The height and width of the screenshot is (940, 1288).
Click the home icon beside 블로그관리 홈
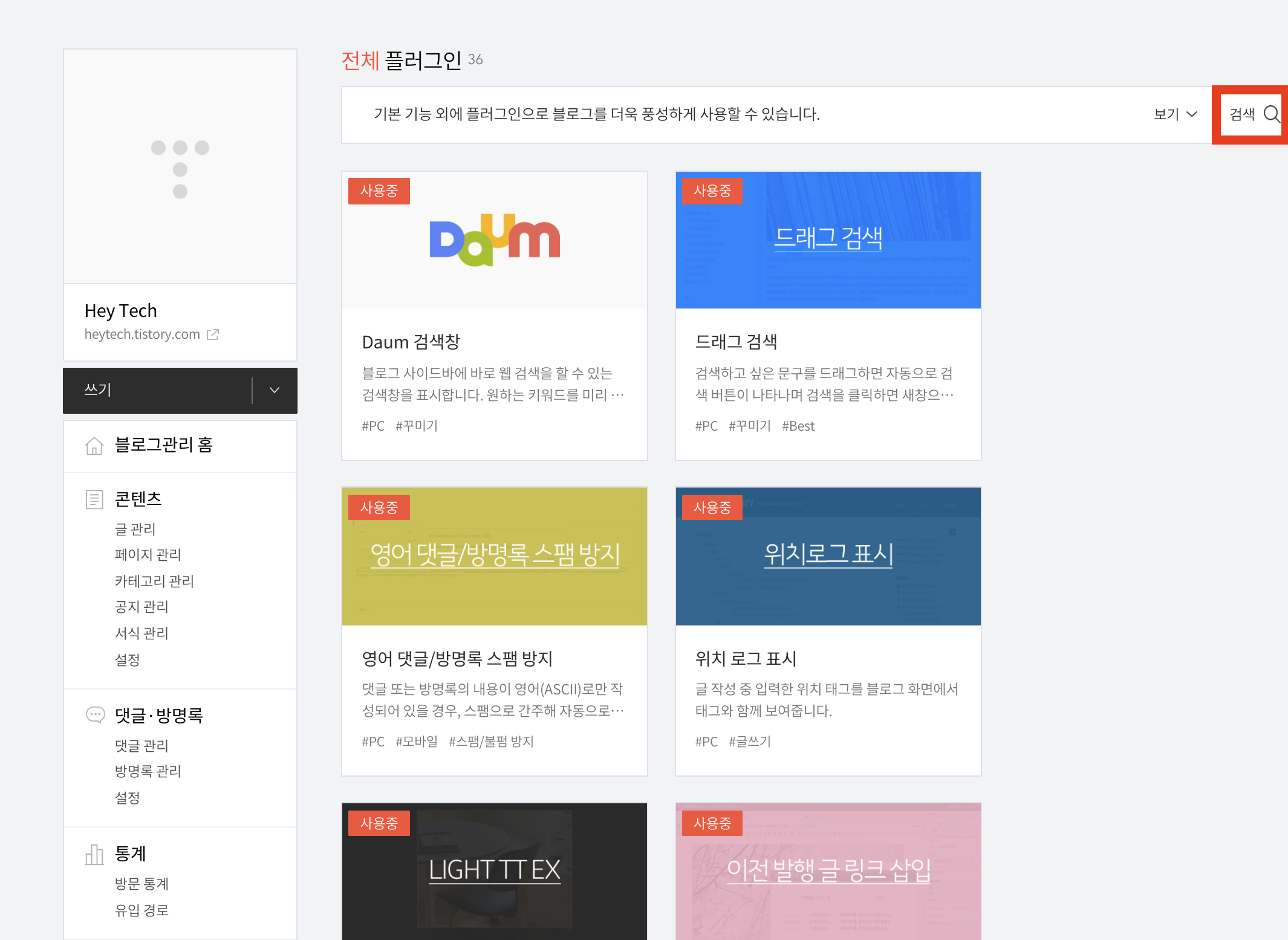94,446
